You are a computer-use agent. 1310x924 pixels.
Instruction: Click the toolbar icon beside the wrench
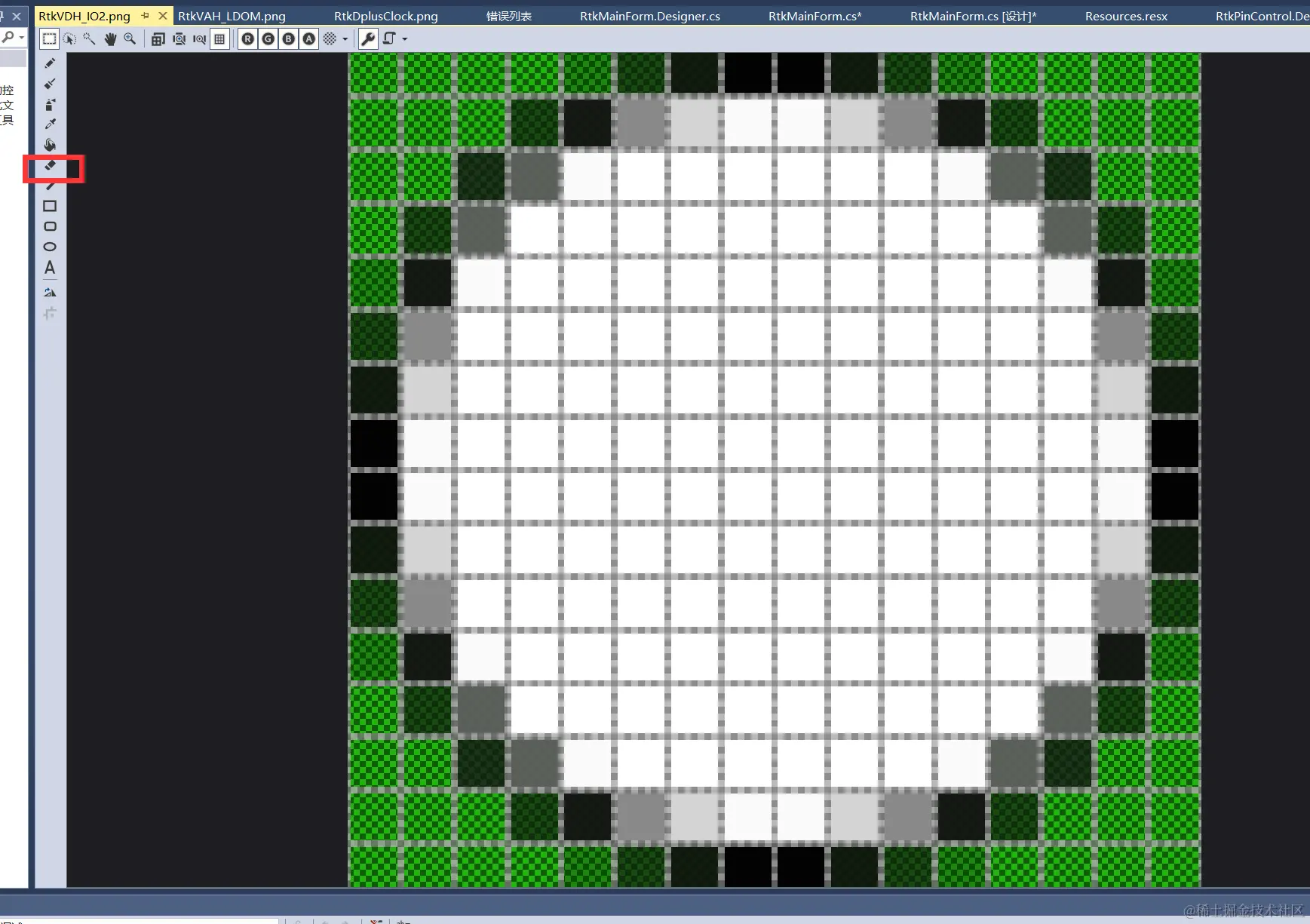pos(389,39)
